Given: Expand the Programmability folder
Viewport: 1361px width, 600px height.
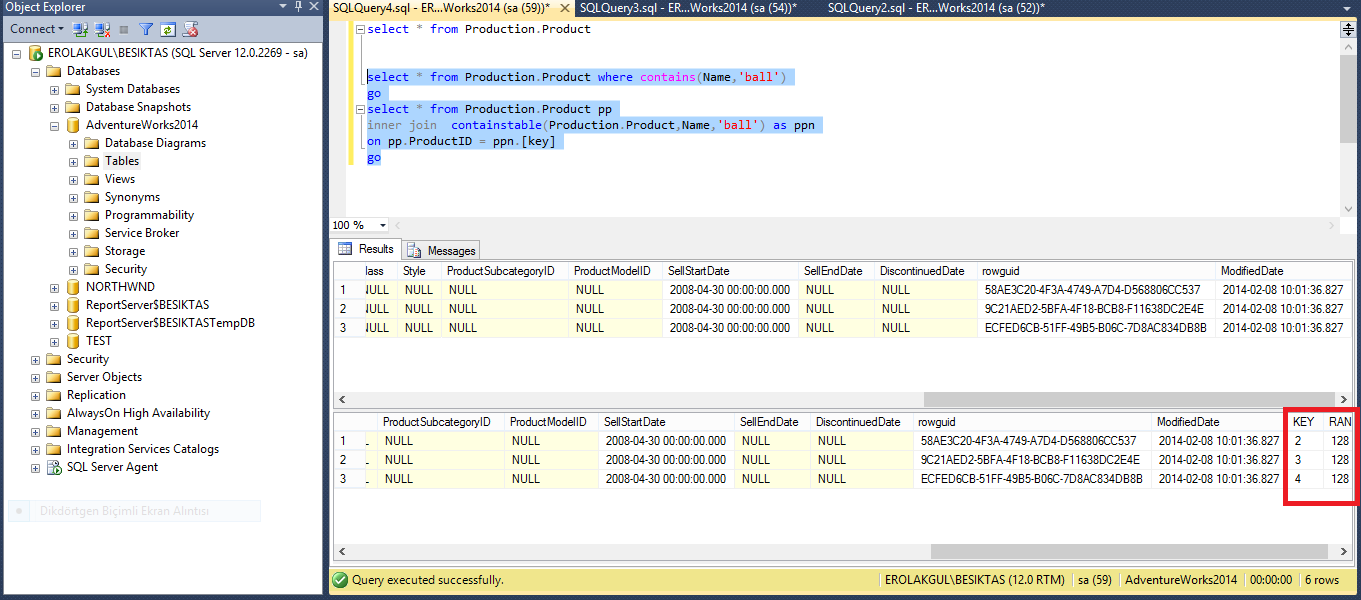Looking at the screenshot, I should 74,215.
